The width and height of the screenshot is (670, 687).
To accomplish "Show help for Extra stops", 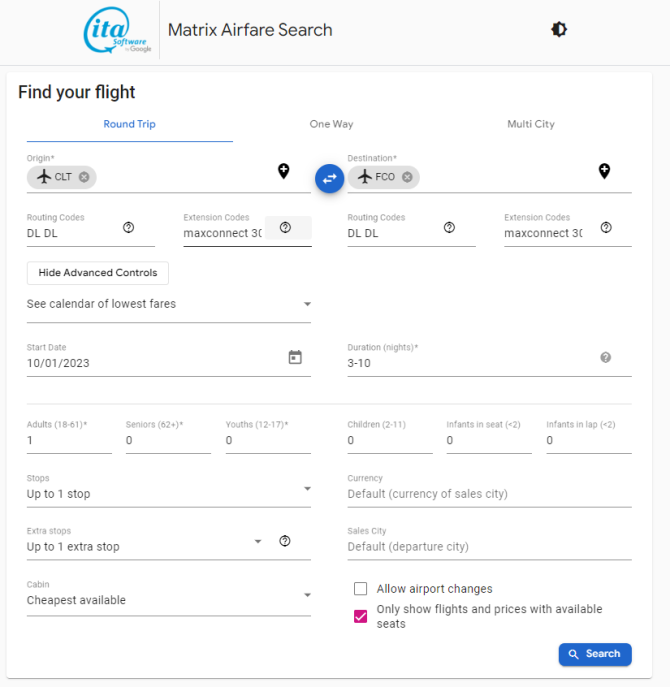I will pyautogui.click(x=285, y=541).
